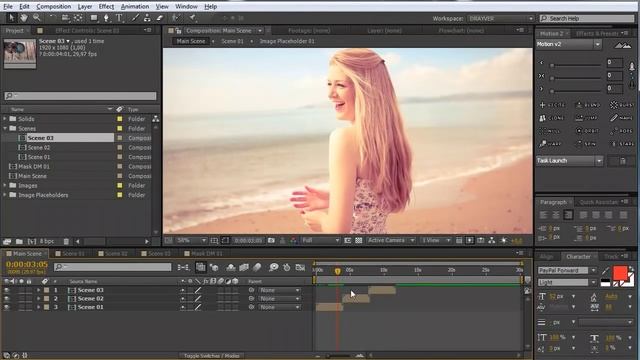This screenshot has height=360, width=640.
Task: Hide the Scene 02 layer with eye
Action: pyautogui.click(x=7, y=299)
